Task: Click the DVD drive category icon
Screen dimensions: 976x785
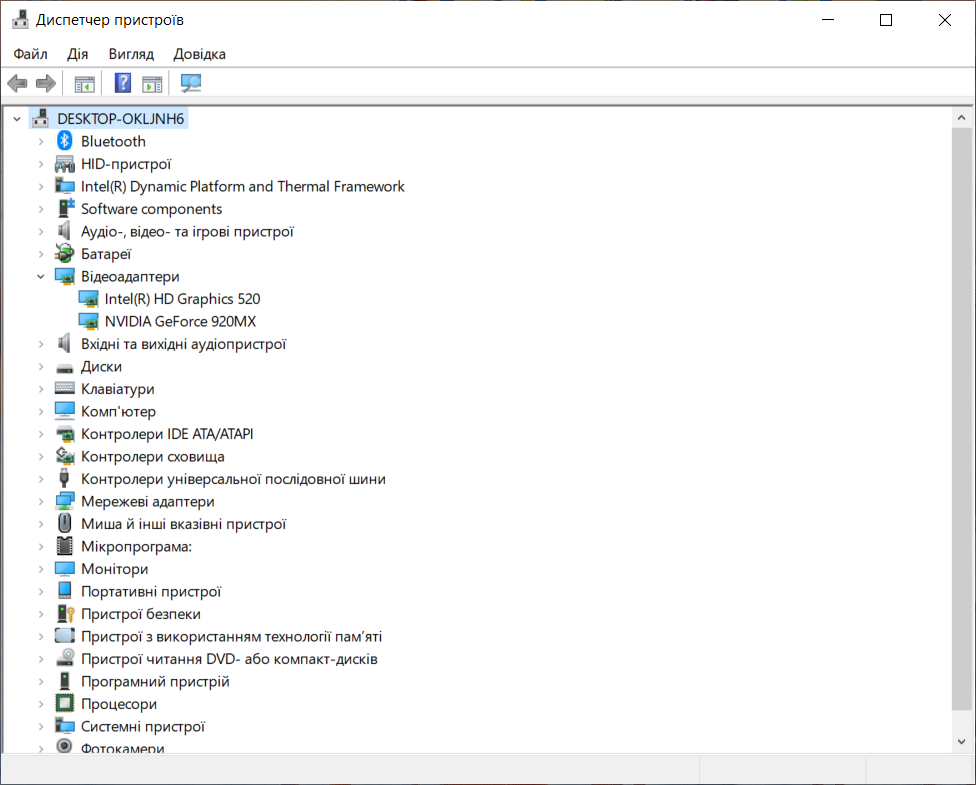Action: point(65,658)
